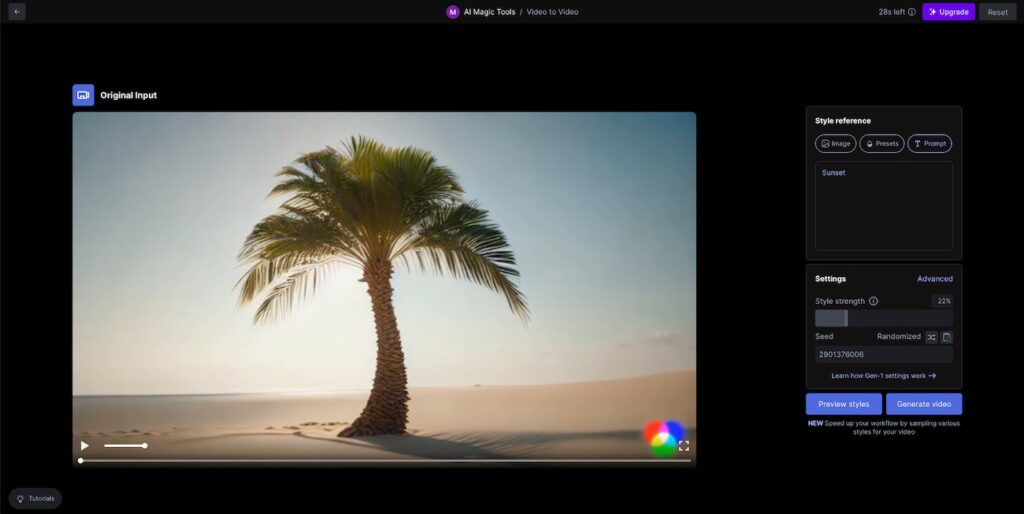The image size is (1024, 514).
Task: Click the time left info icon
Action: [911, 12]
